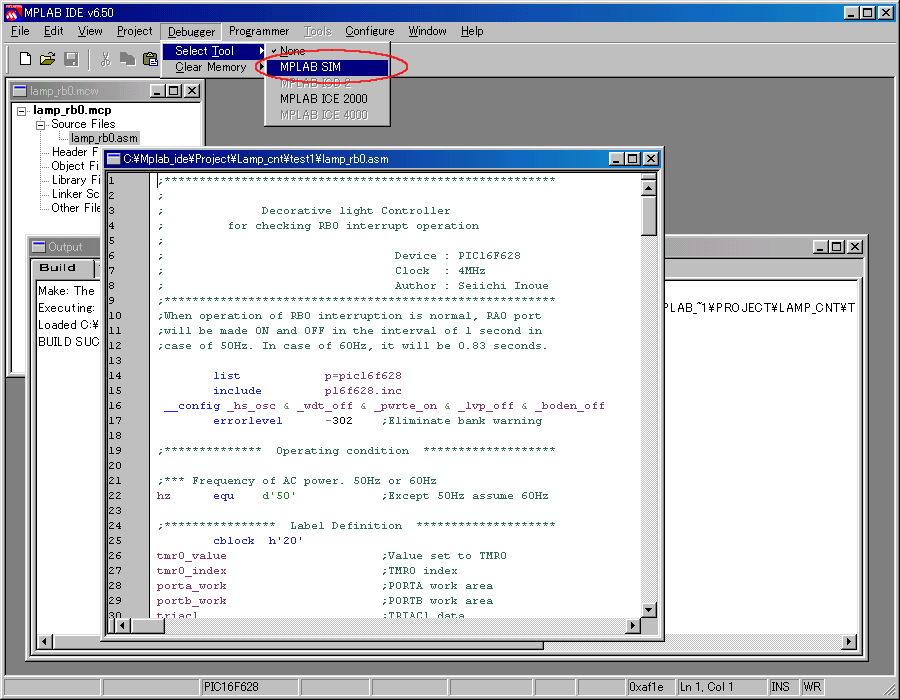Click the lamp_rb0.mcw window title icon
Viewport: 900px width, 700px height.
pos(20,91)
